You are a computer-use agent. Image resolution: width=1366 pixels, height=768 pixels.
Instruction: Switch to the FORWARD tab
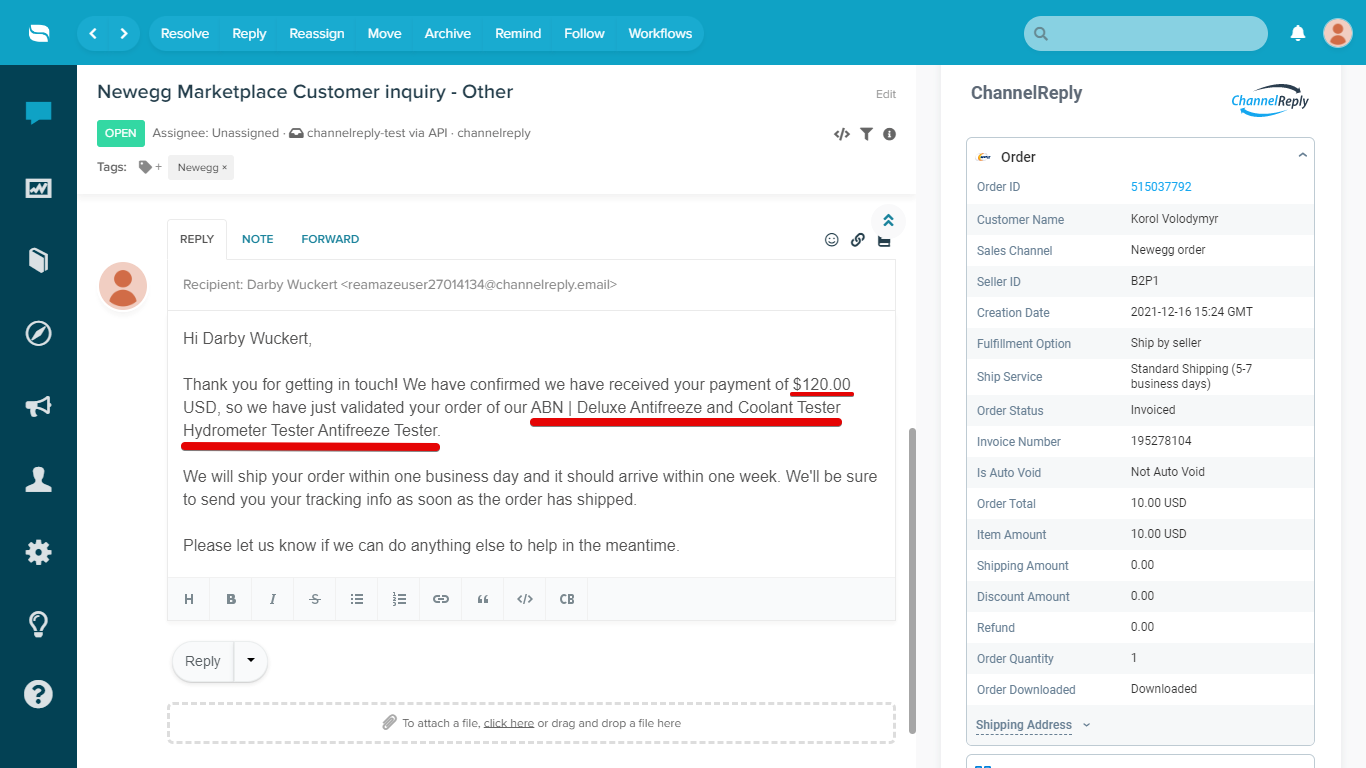pos(330,239)
